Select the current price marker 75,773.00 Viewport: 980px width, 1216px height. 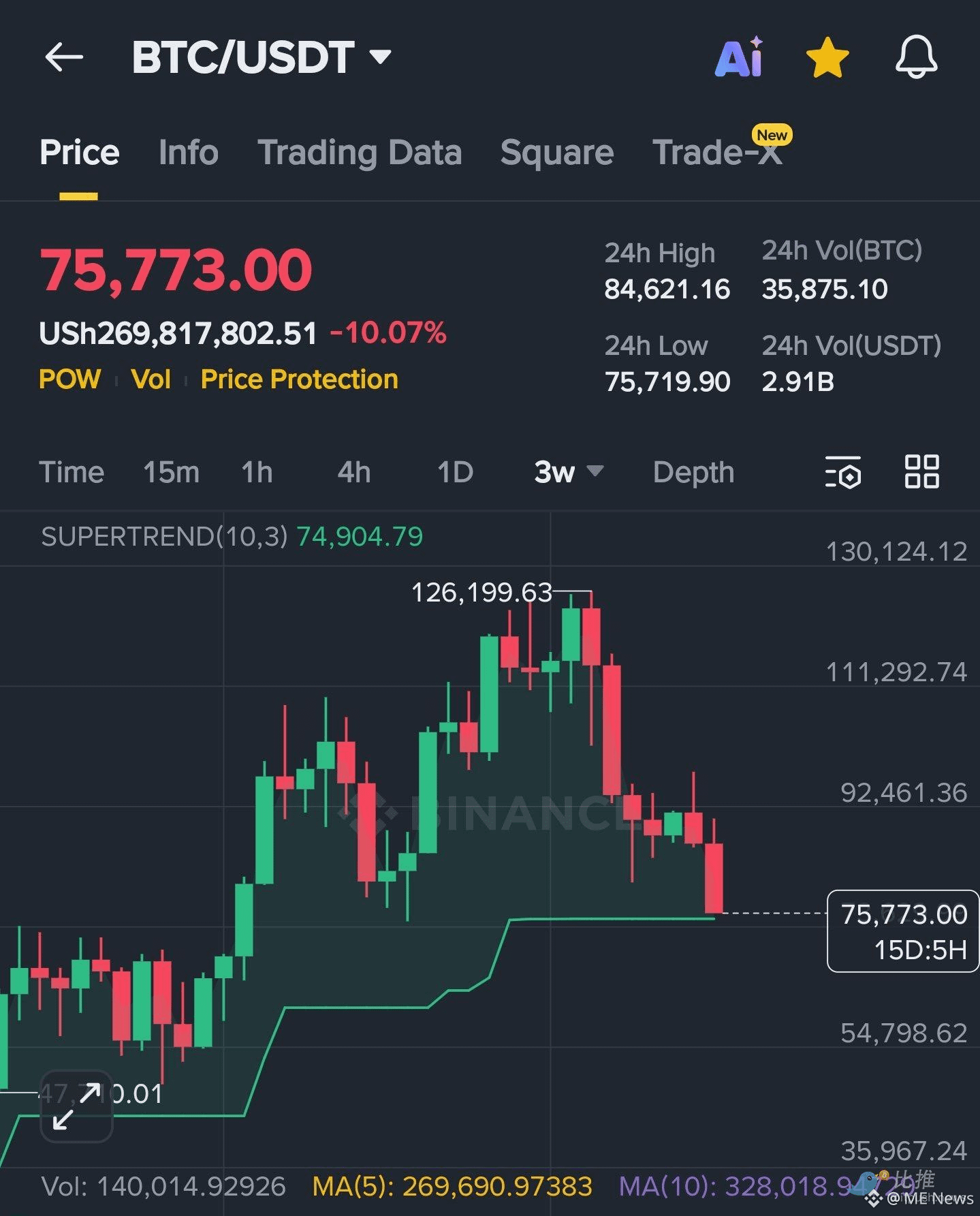[x=902, y=931]
